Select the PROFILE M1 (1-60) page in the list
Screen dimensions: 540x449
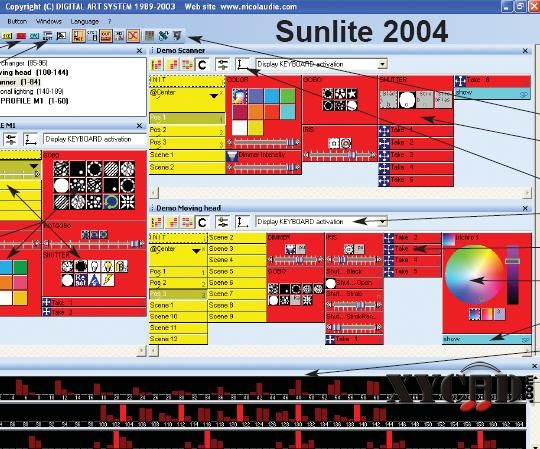pyautogui.click(x=34, y=101)
